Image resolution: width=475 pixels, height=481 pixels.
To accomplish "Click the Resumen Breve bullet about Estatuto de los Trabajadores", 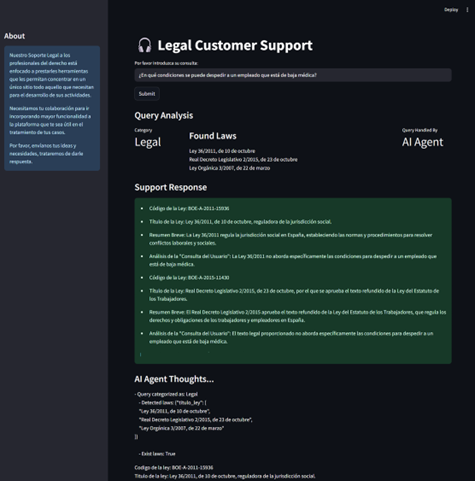I will tap(297, 316).
